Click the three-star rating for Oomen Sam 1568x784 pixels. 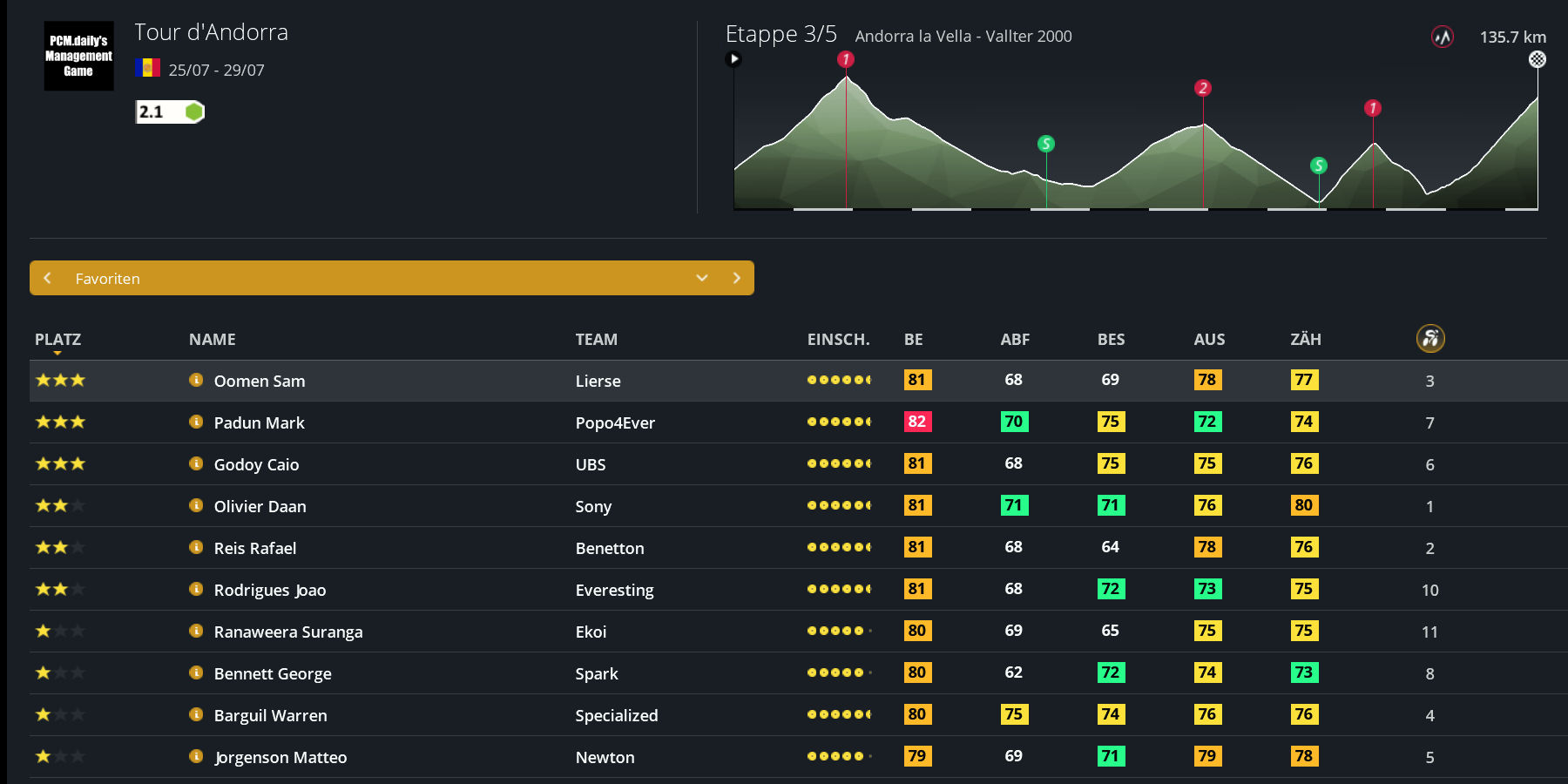click(60, 380)
